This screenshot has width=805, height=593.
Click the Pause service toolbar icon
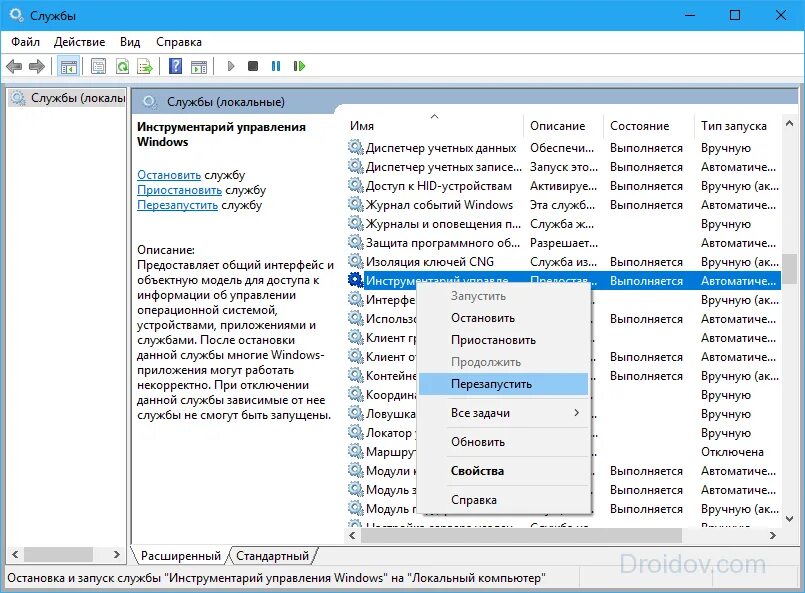coord(276,66)
